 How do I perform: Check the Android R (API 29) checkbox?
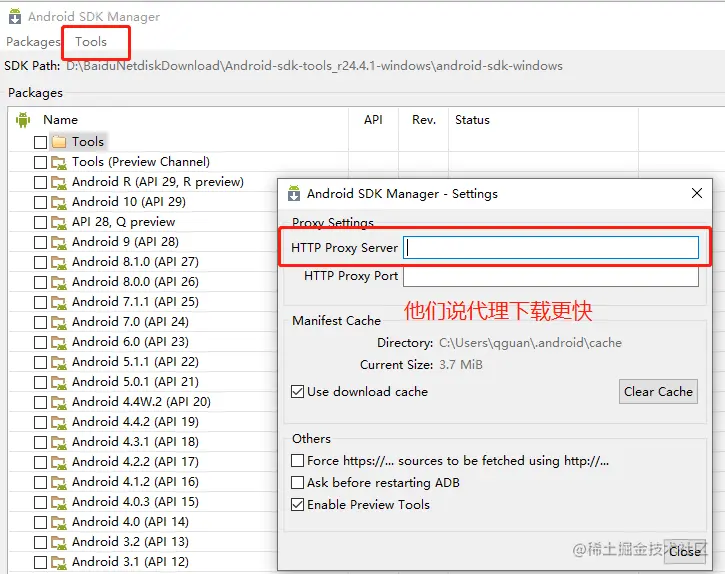coord(40,182)
